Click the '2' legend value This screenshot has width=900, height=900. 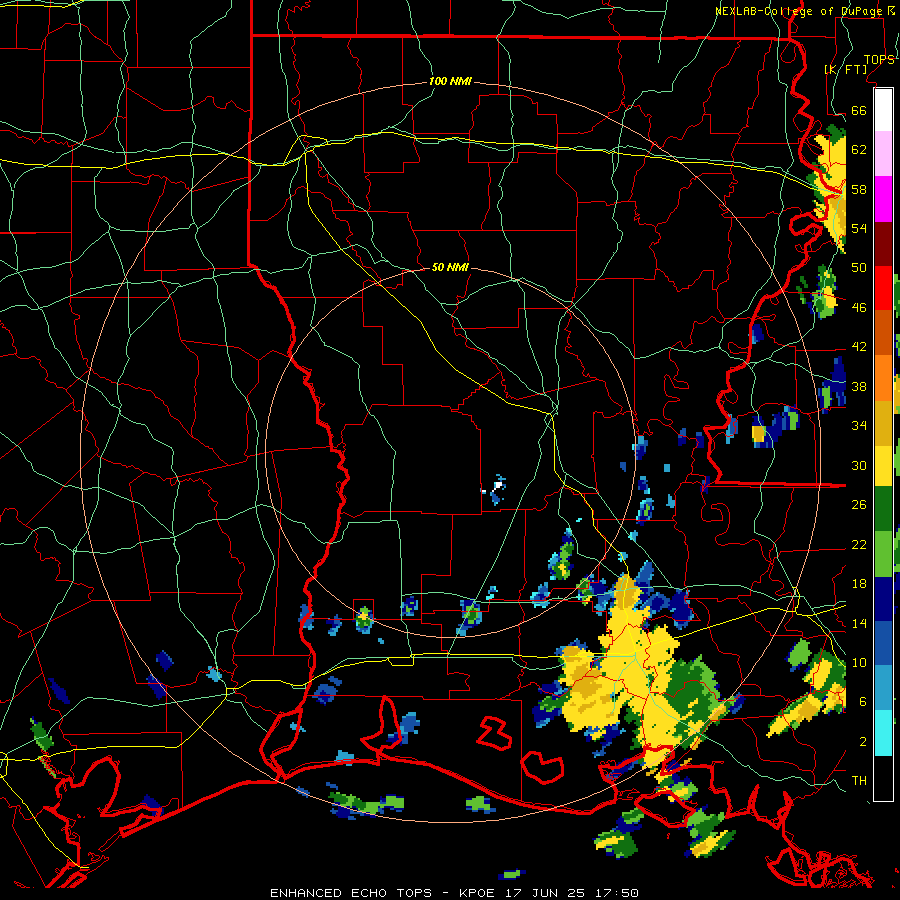coord(863,742)
